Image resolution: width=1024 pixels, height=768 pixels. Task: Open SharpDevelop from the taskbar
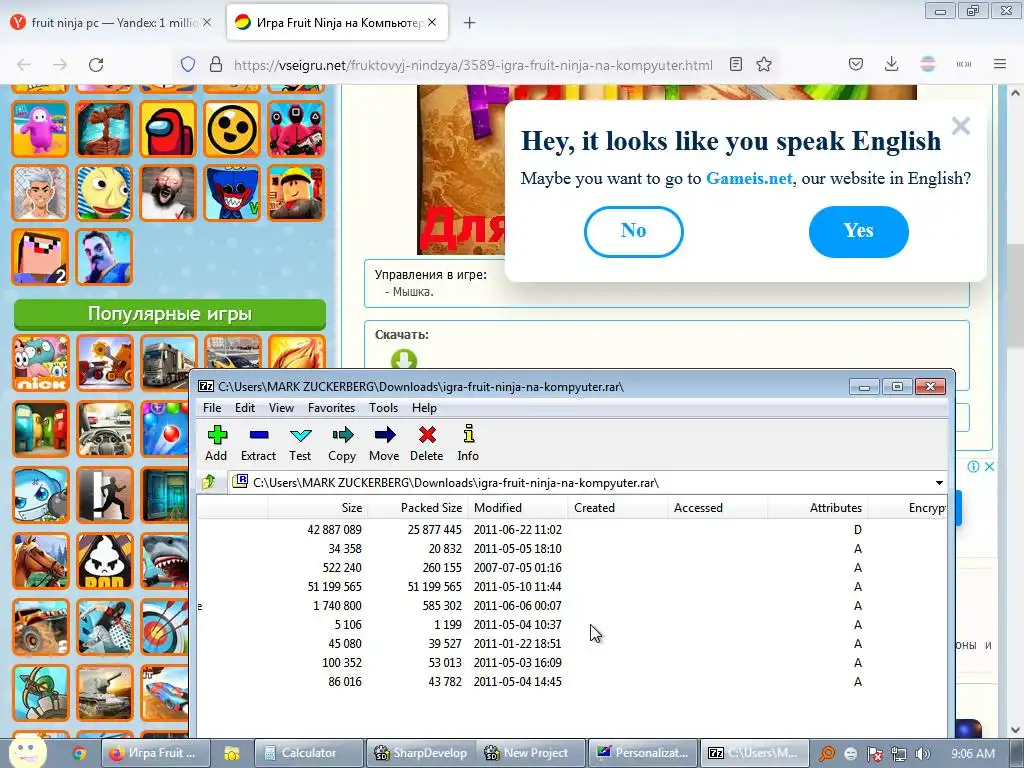point(421,753)
